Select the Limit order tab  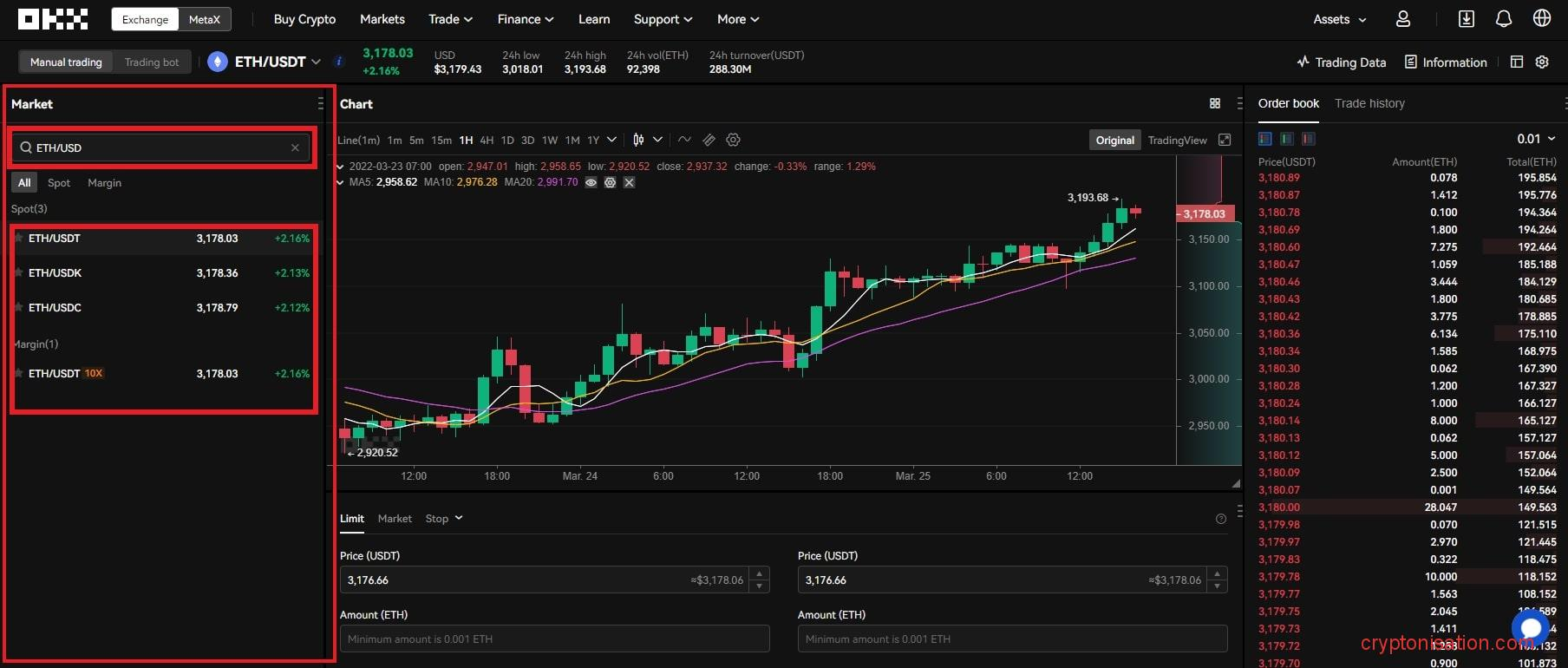[352, 519]
